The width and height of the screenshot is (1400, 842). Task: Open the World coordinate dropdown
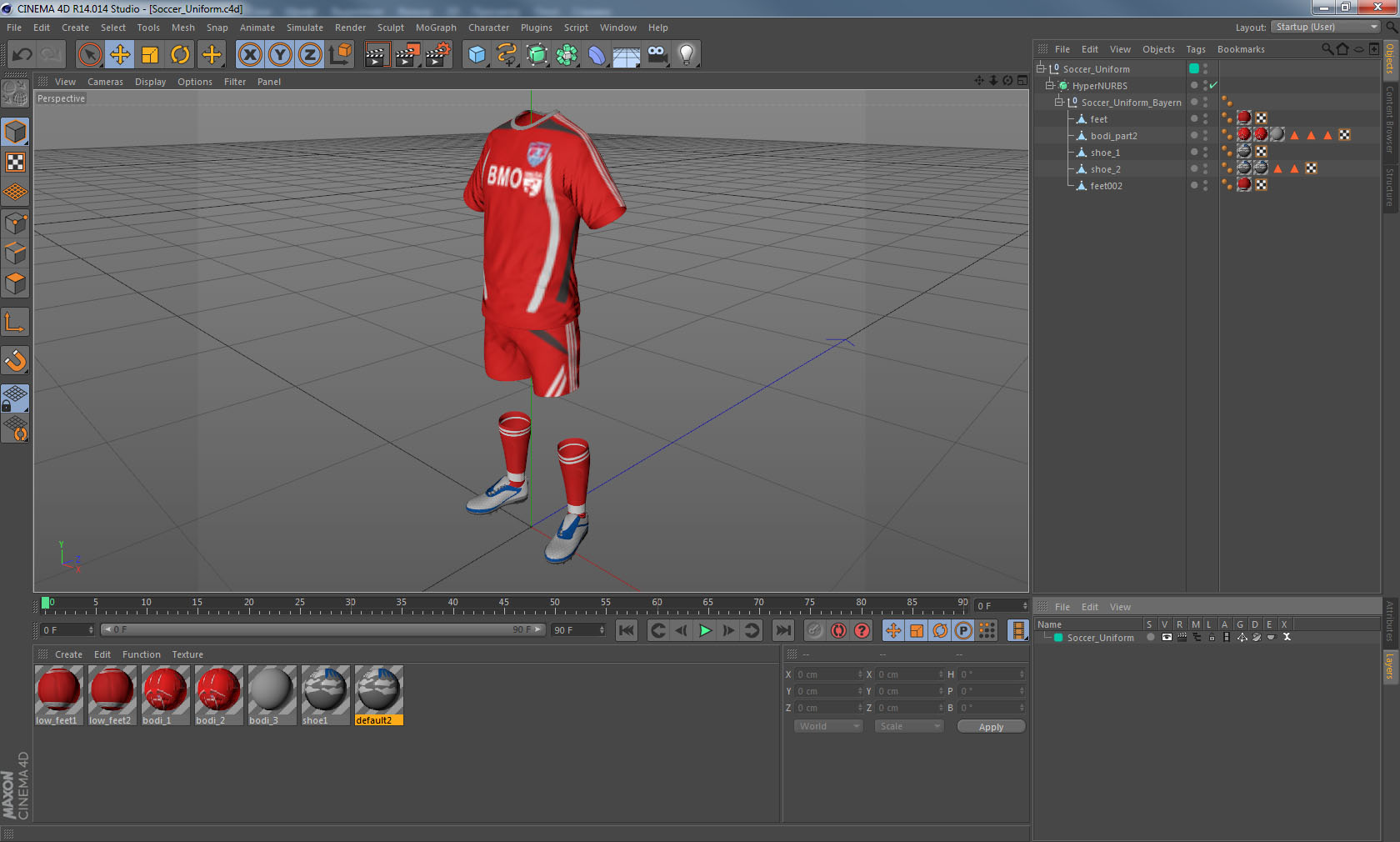pyautogui.click(x=828, y=726)
